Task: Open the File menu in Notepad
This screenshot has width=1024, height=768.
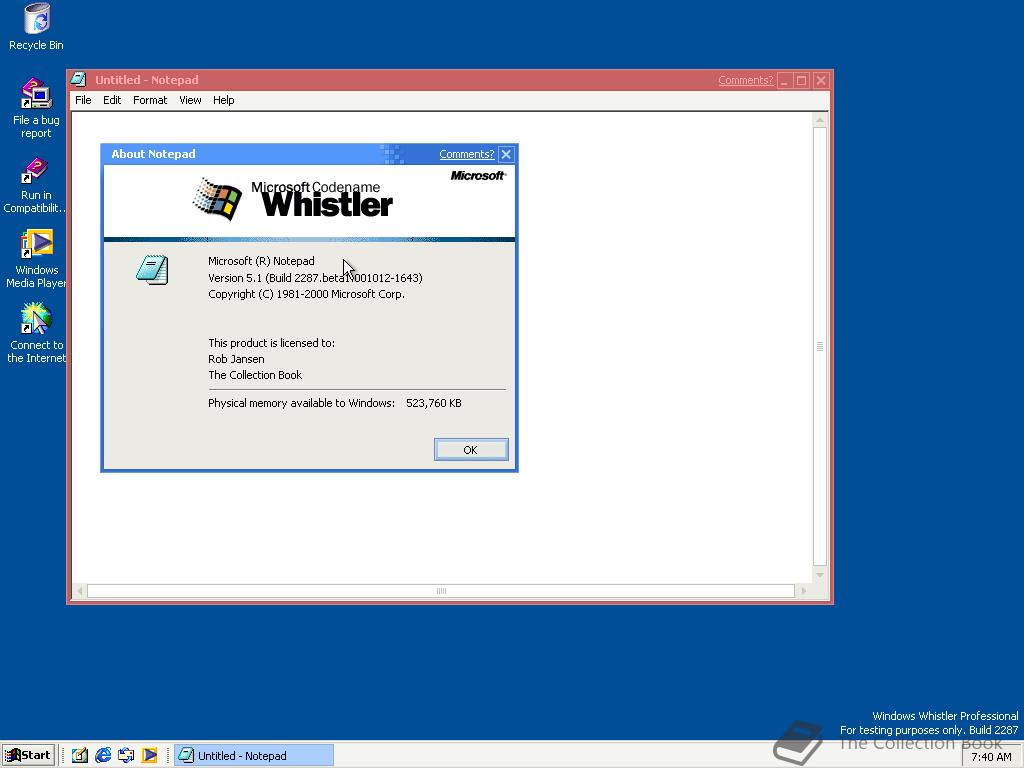Action: pyautogui.click(x=83, y=100)
